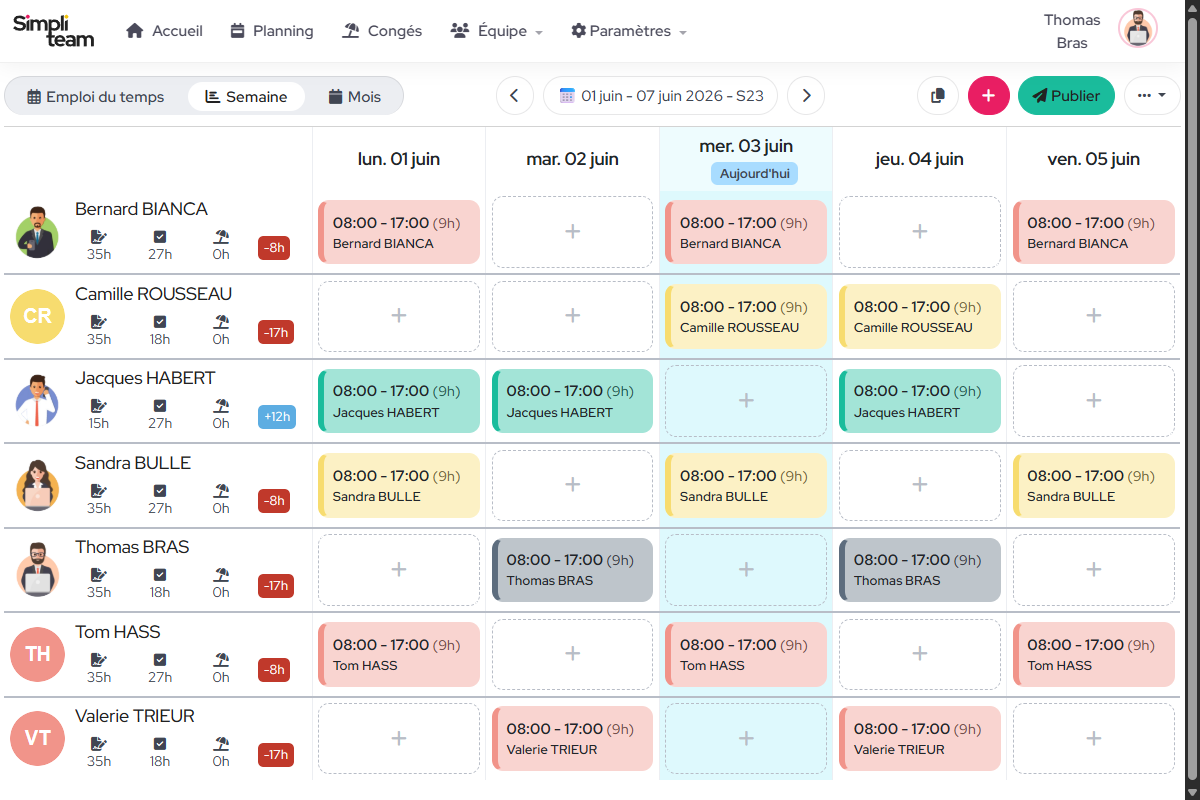
Task: Click Camille ROUSSEAU's -17h balance badge
Action: pos(276,332)
